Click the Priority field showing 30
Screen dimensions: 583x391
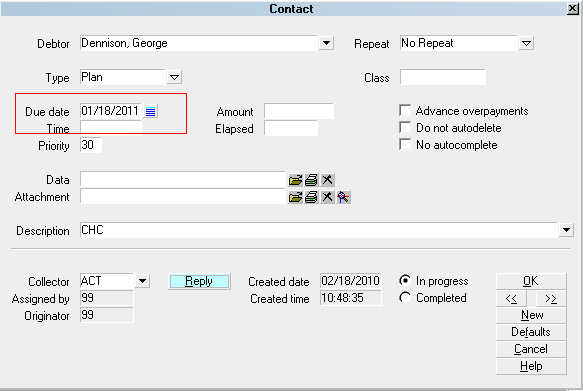tap(91, 145)
